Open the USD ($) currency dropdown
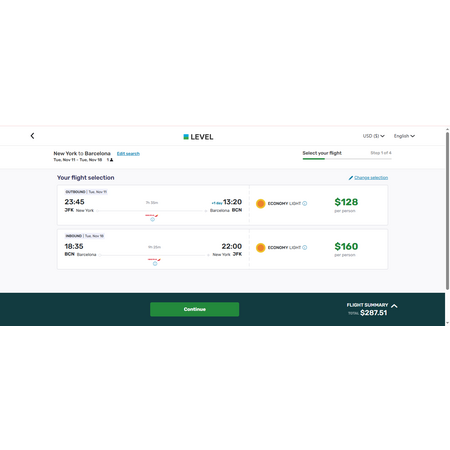The width and height of the screenshot is (450, 450). pos(374,136)
